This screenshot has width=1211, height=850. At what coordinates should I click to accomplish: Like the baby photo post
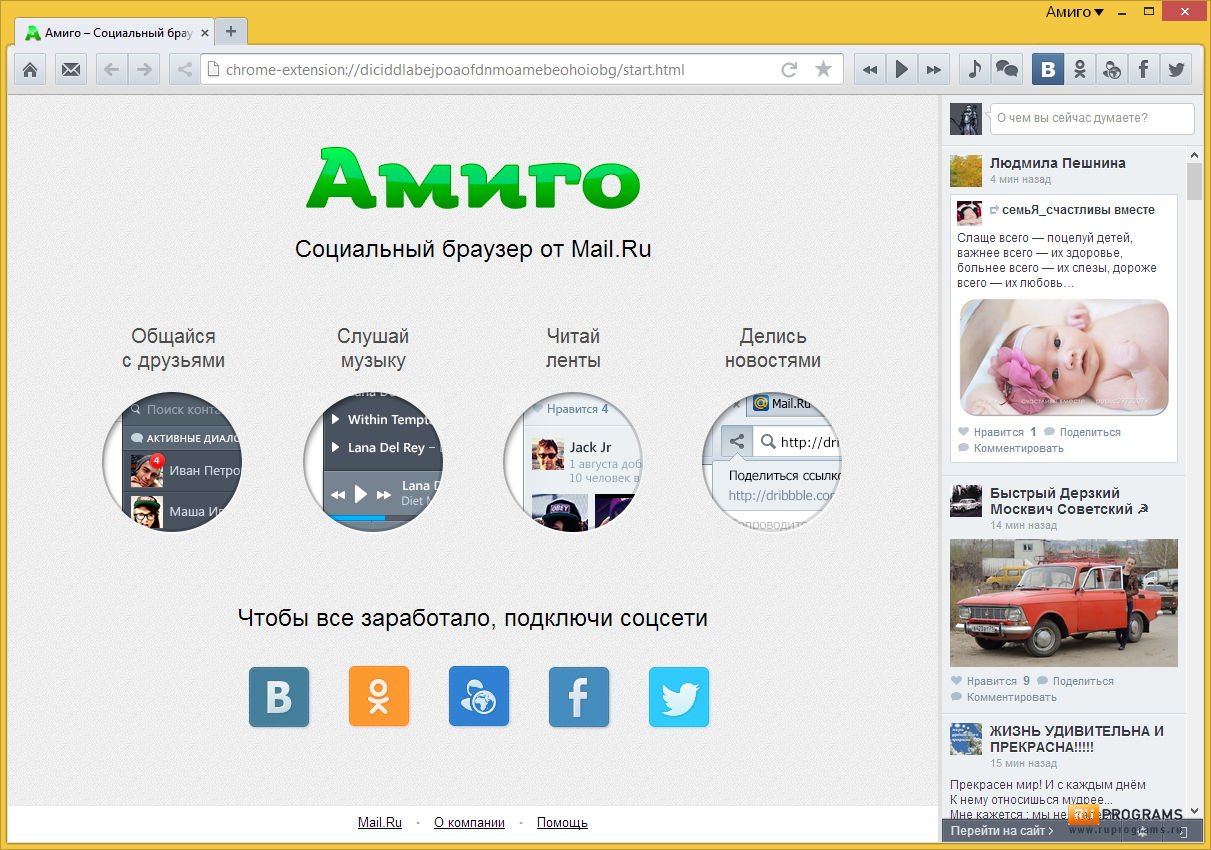coord(990,432)
